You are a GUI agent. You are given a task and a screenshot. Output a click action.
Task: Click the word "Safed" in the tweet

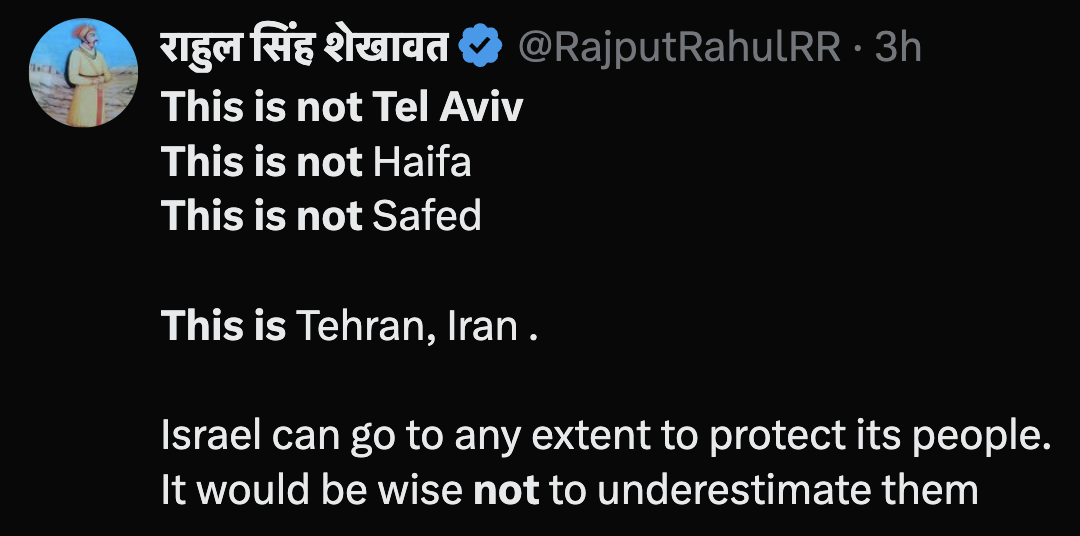click(427, 215)
